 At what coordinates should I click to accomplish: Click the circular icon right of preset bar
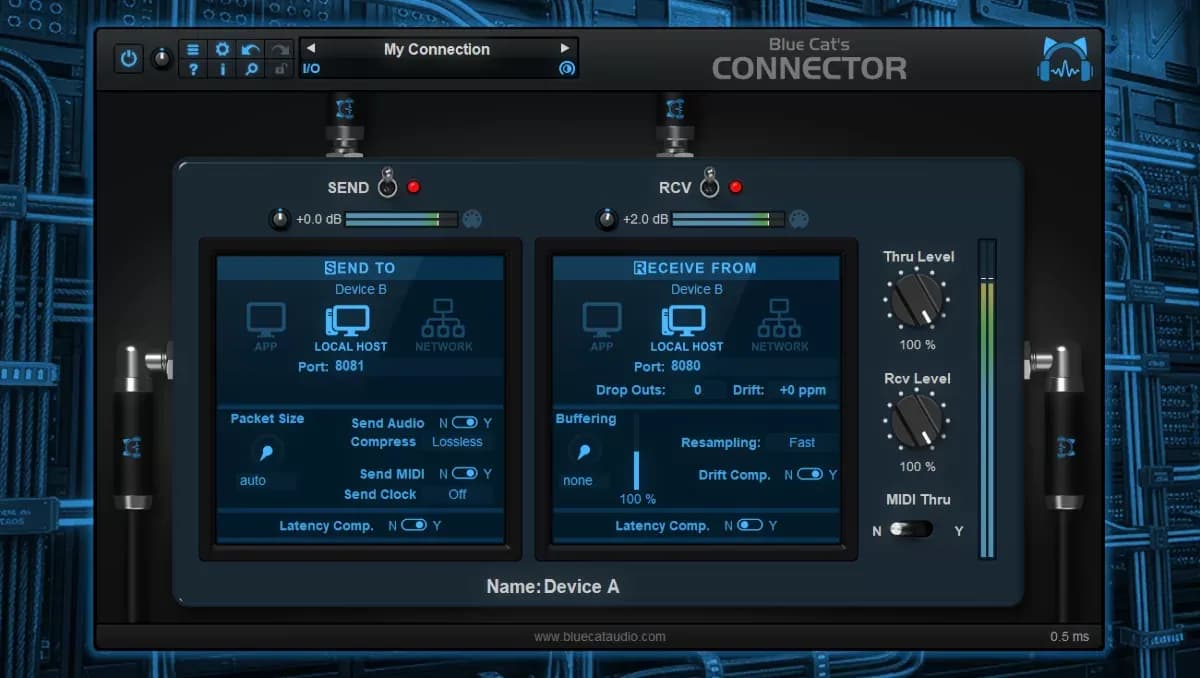point(566,68)
